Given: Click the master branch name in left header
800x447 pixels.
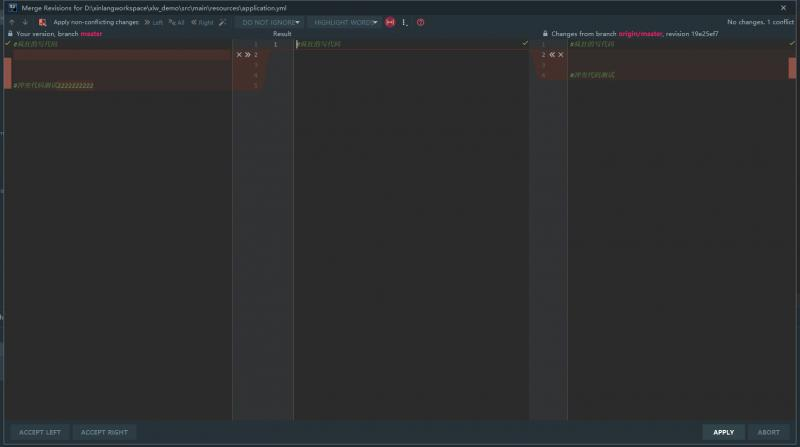Looking at the screenshot, I should coord(91,34).
